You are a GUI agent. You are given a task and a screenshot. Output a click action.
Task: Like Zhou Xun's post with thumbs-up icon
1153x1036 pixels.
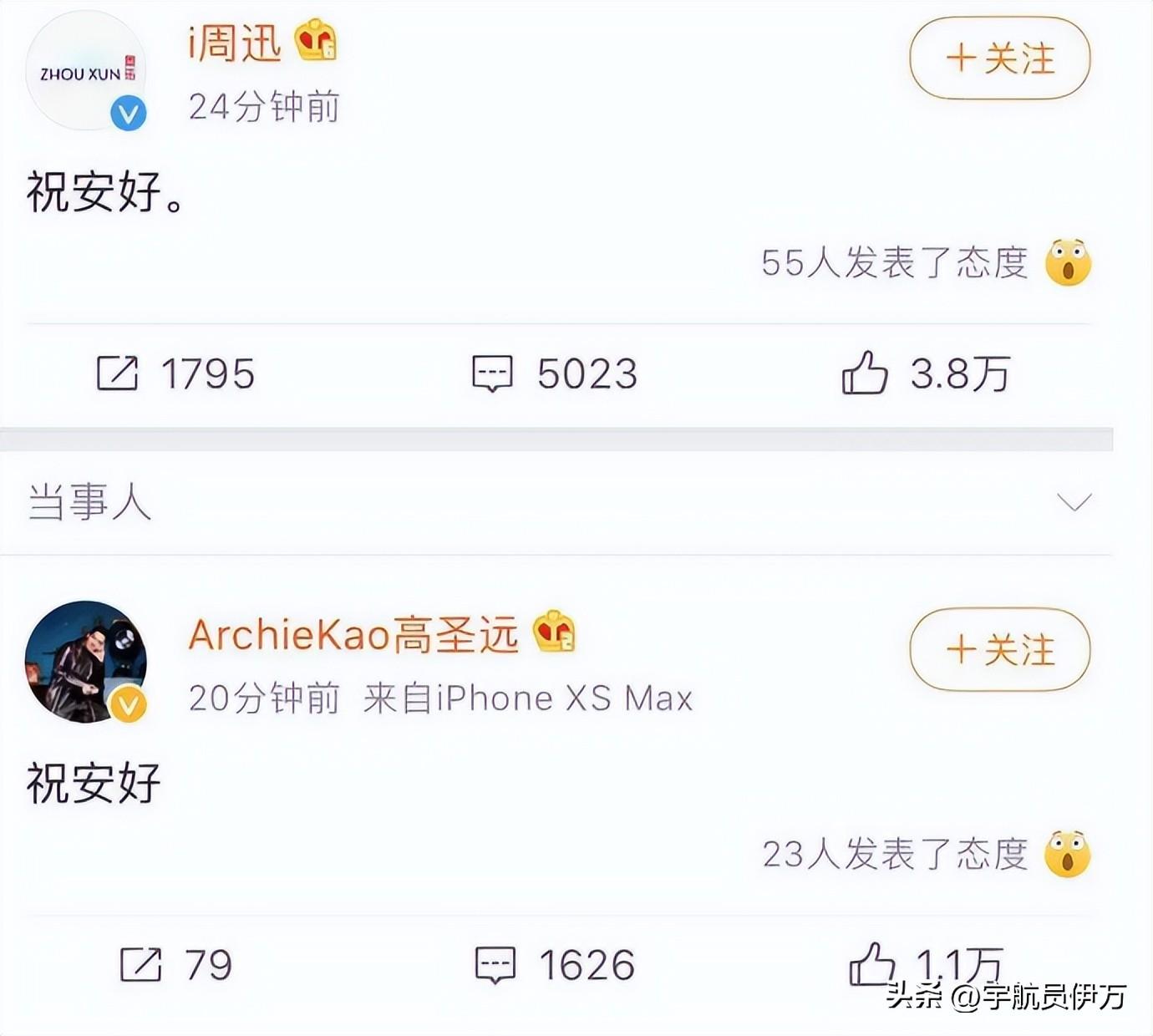click(x=865, y=372)
